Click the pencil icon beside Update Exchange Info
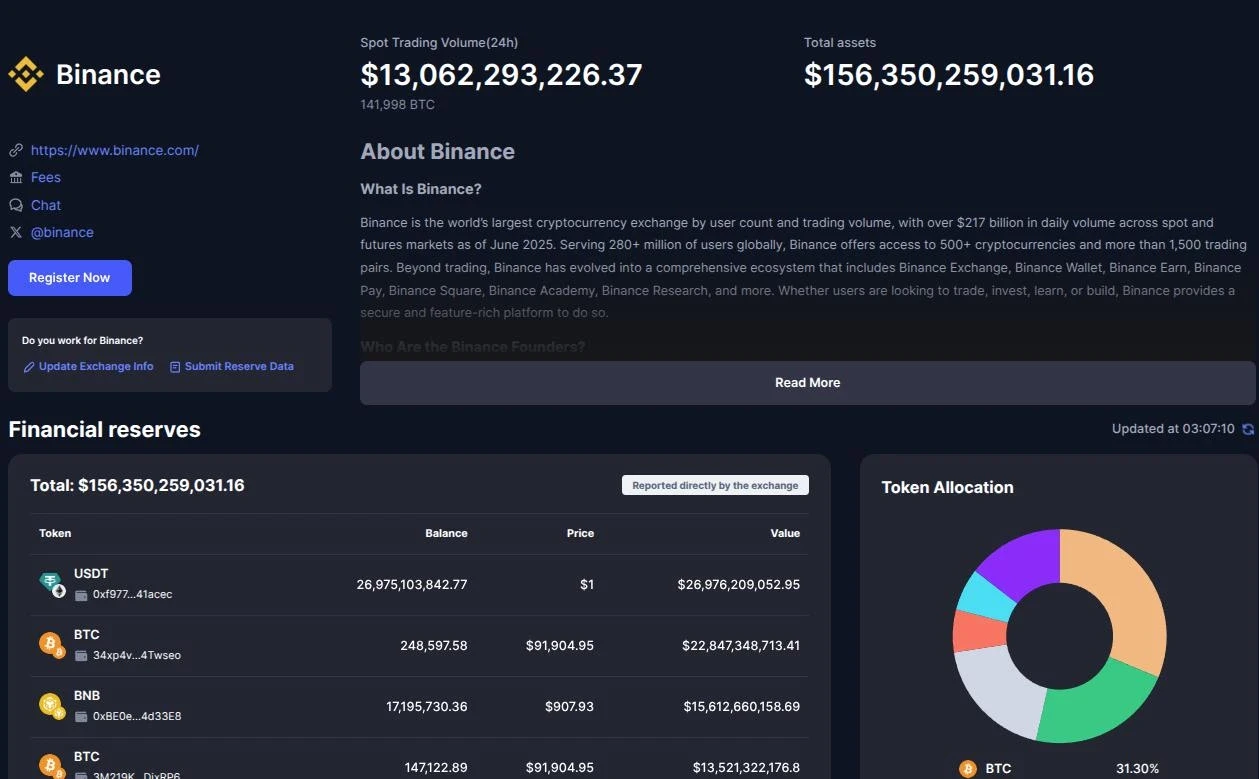This screenshot has width=1259, height=779. click(x=29, y=366)
